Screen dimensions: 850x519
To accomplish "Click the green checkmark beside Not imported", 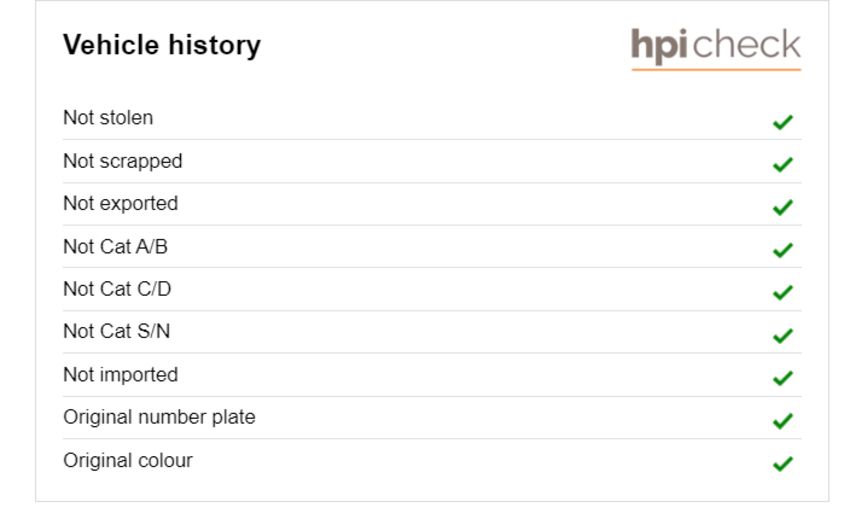I will point(782,378).
